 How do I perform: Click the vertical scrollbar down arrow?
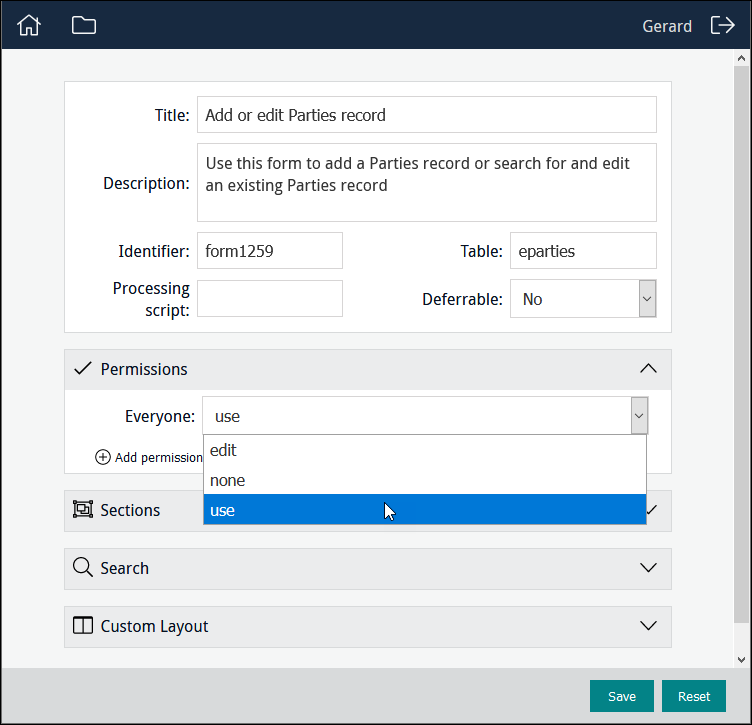(741, 659)
